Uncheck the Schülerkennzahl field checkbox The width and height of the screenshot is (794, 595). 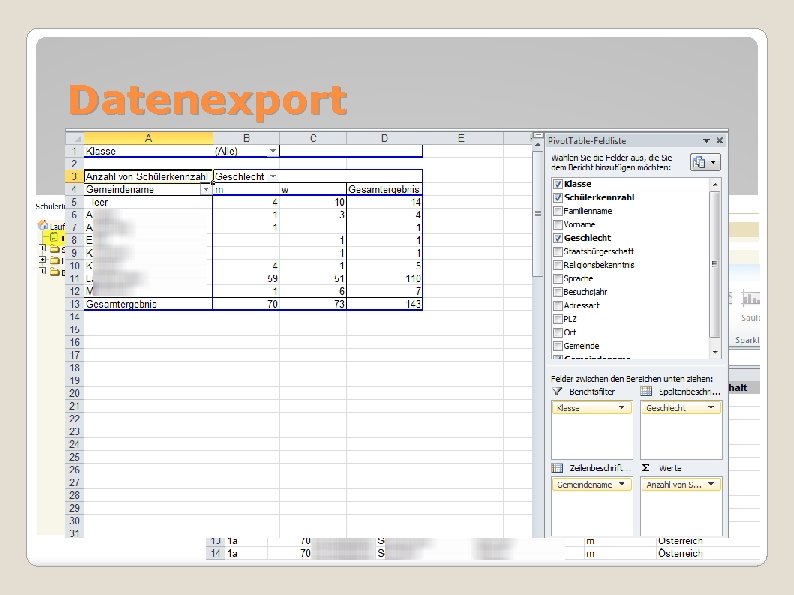click(x=558, y=197)
